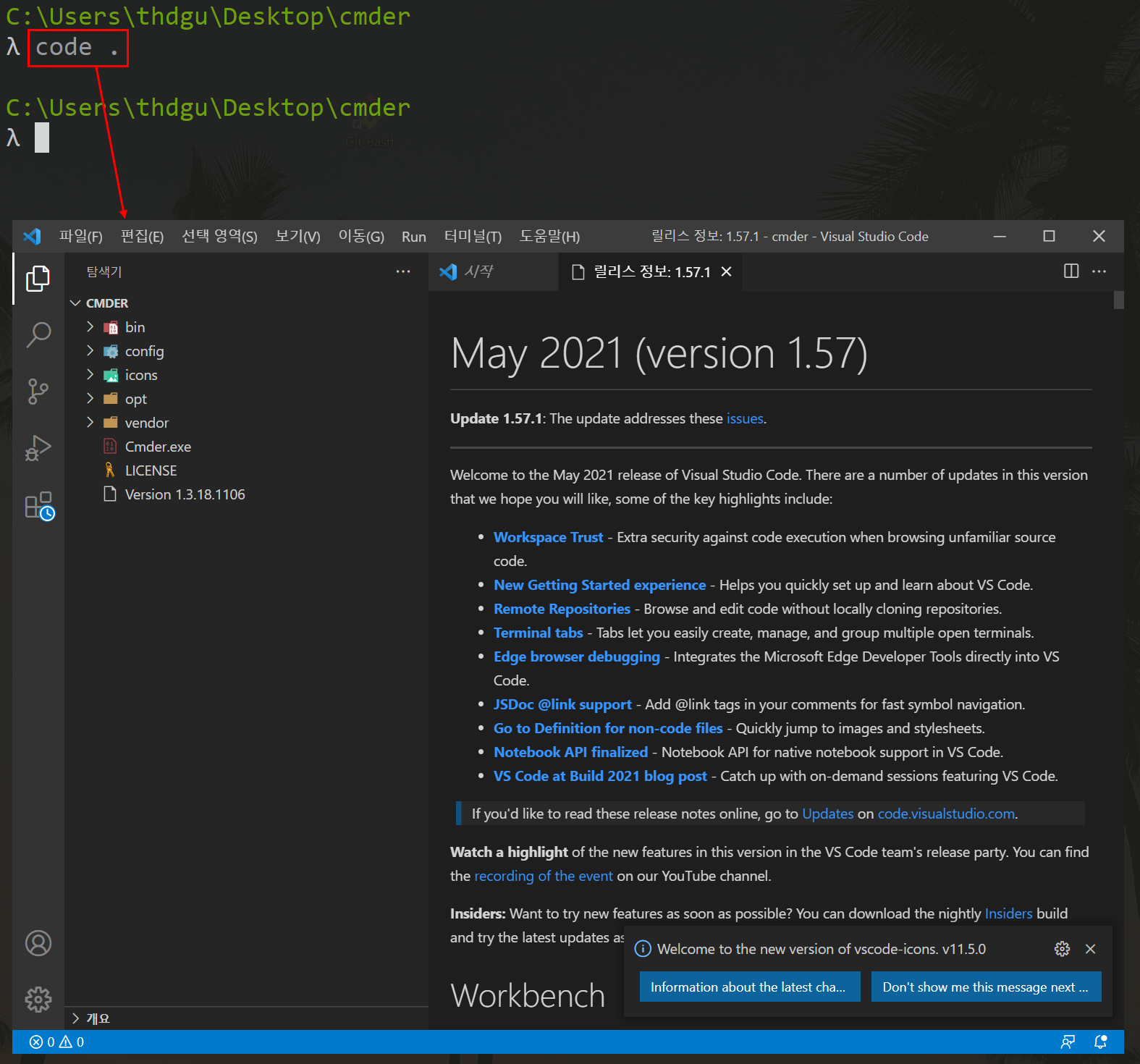Open the Accounts menu icon
This screenshot has height=1064, width=1140.
tap(38, 943)
